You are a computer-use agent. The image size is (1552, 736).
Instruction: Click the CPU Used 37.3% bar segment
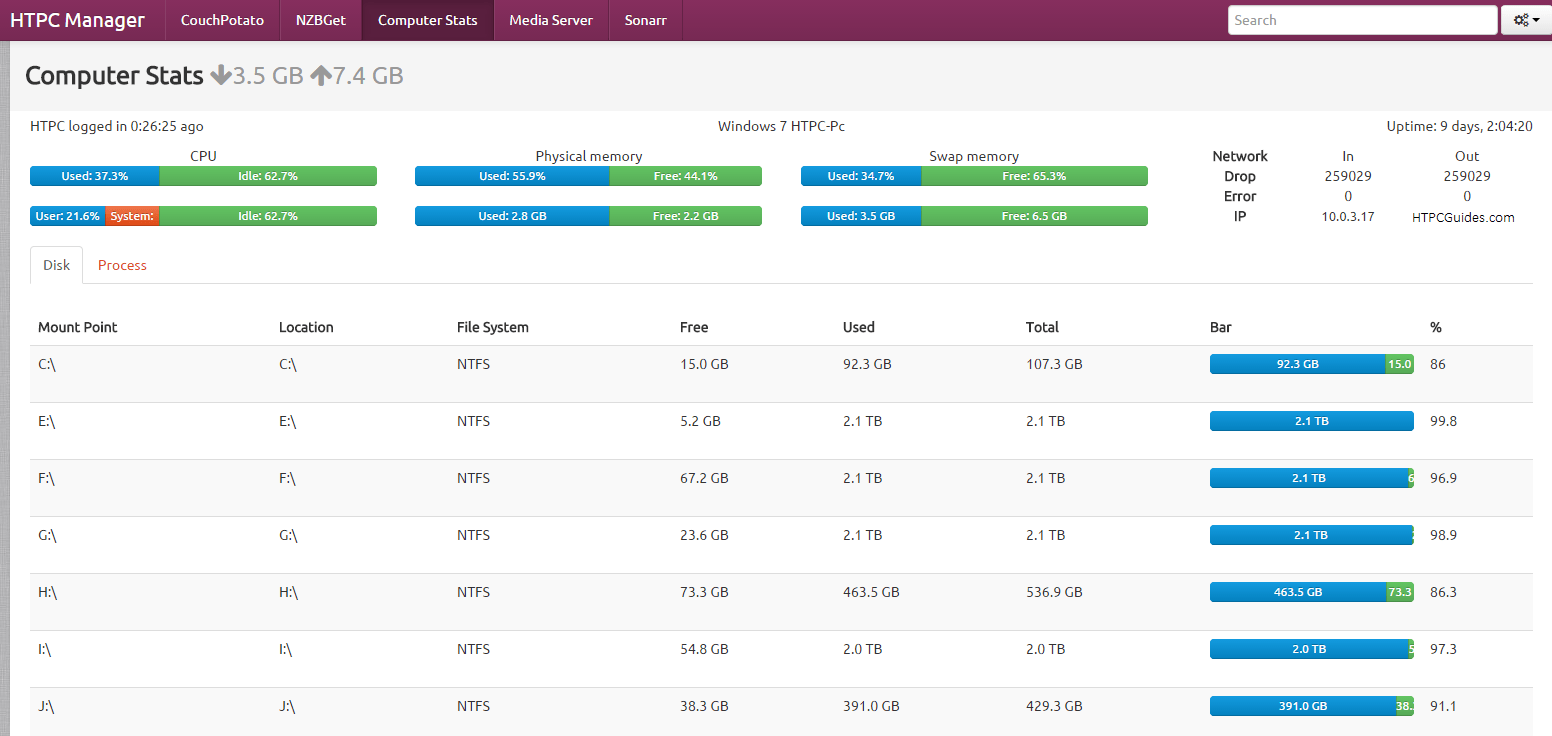tap(94, 176)
